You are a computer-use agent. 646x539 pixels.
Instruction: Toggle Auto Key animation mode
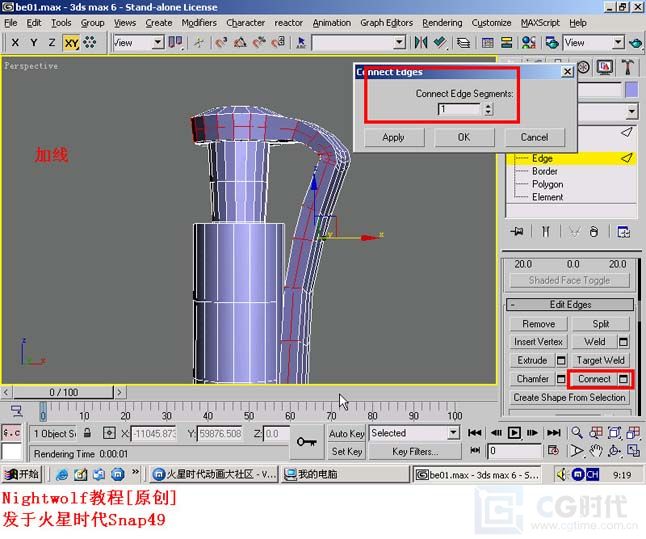[346, 434]
